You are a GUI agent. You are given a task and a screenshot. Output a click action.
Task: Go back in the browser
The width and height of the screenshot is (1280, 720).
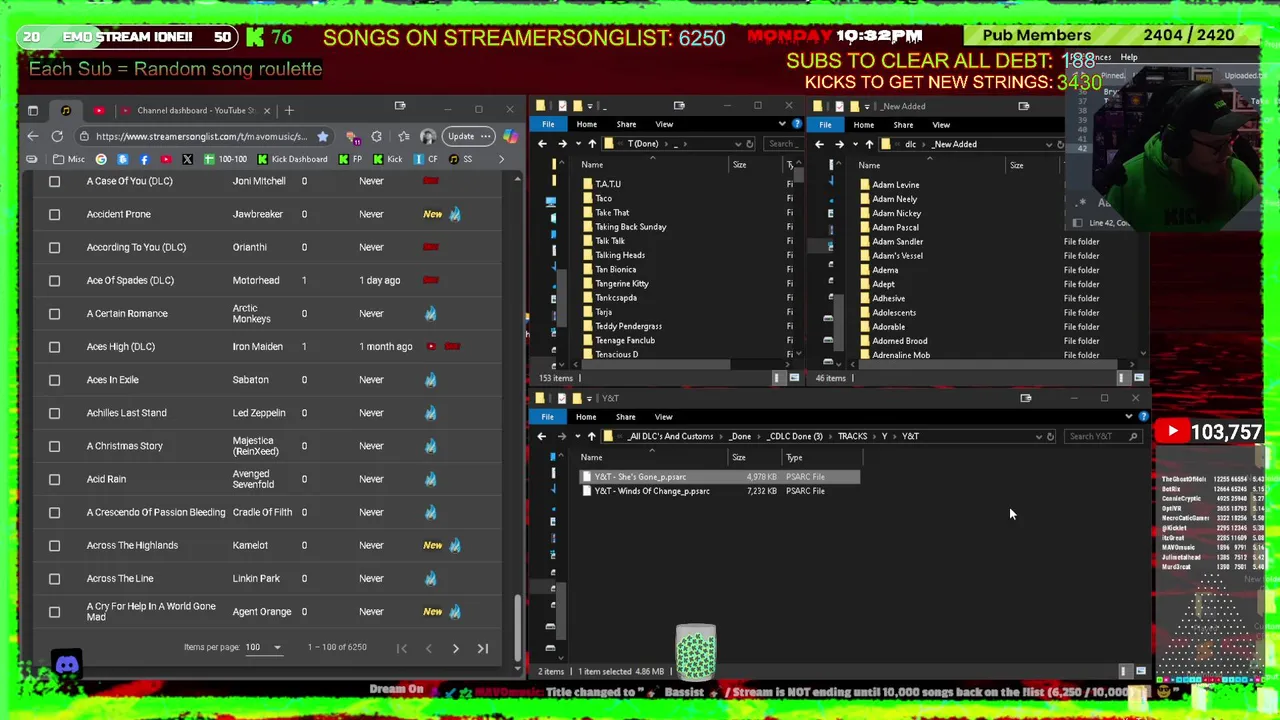tap(33, 136)
